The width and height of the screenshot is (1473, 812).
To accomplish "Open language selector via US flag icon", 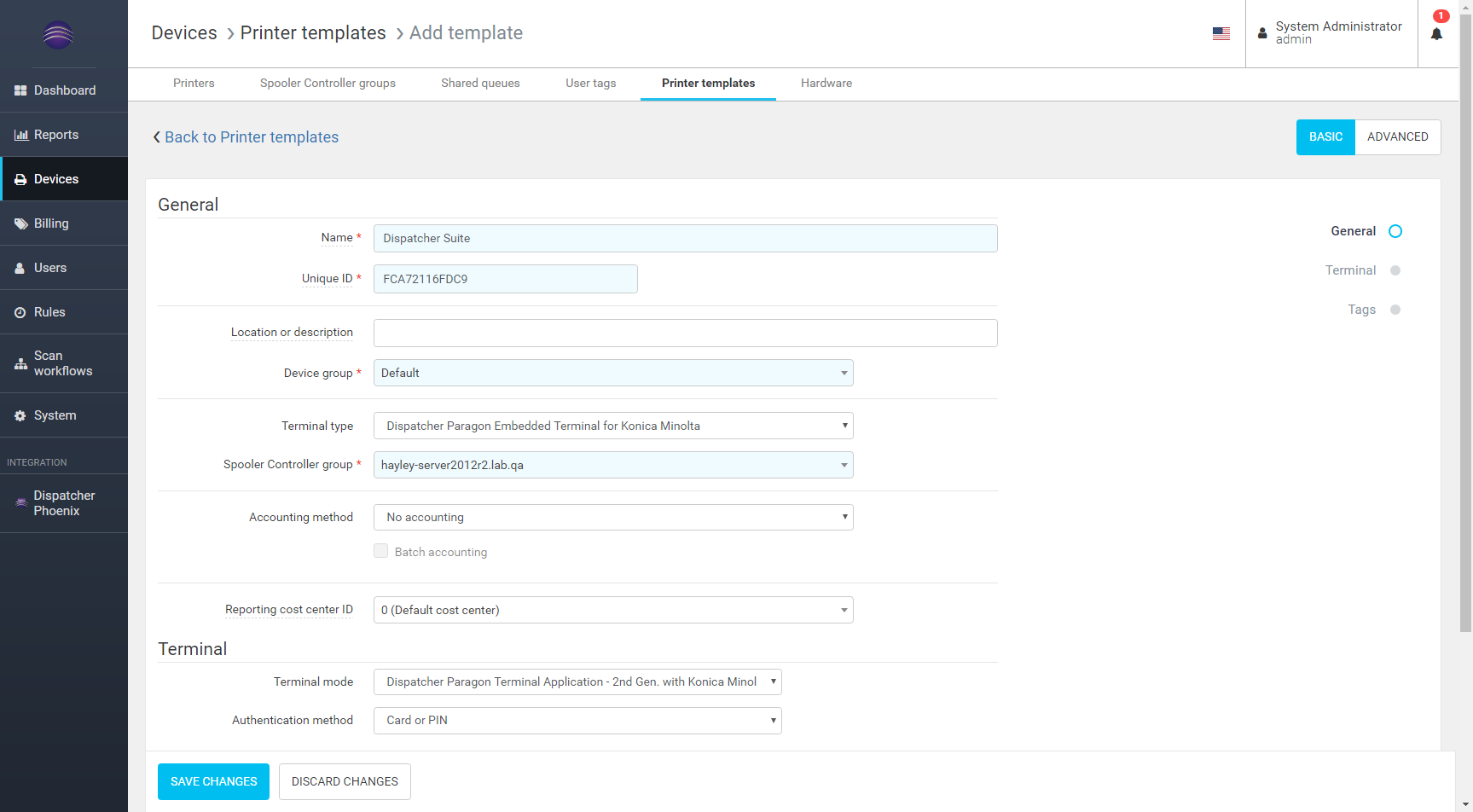I will 1221,33.
